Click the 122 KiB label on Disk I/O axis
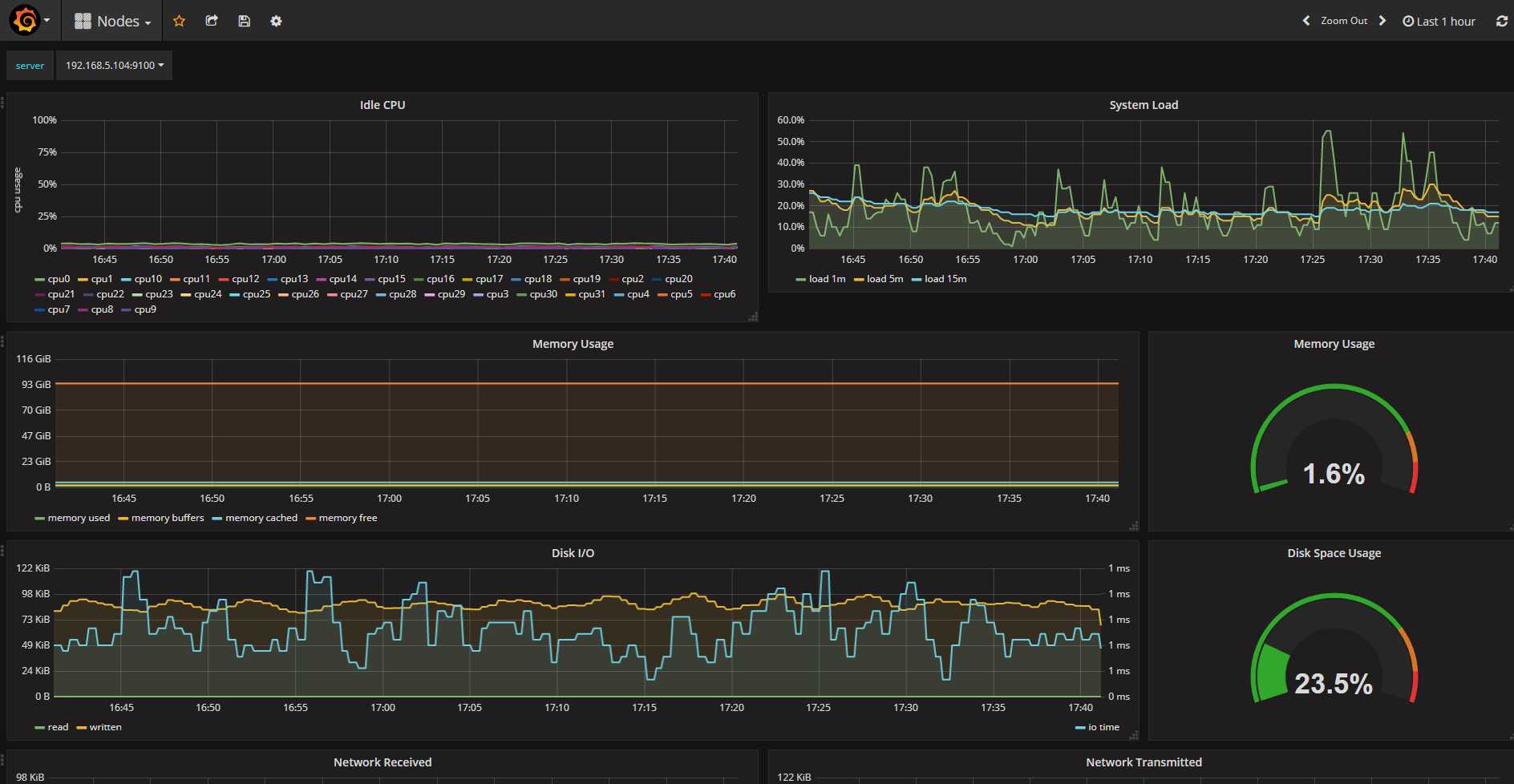The height and width of the screenshot is (784, 1514). 33,568
